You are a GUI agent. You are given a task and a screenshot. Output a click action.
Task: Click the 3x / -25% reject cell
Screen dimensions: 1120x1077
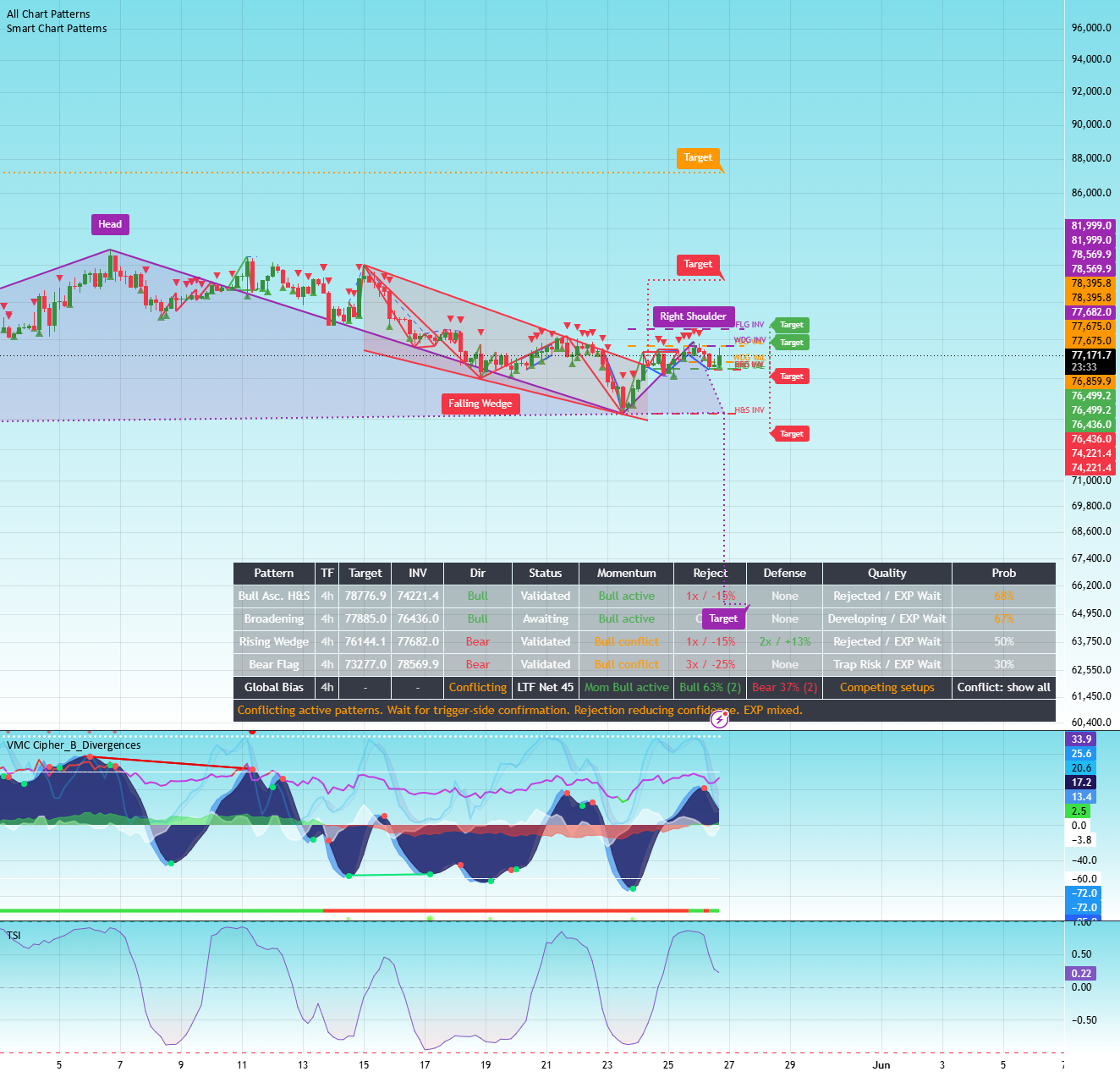(711, 664)
